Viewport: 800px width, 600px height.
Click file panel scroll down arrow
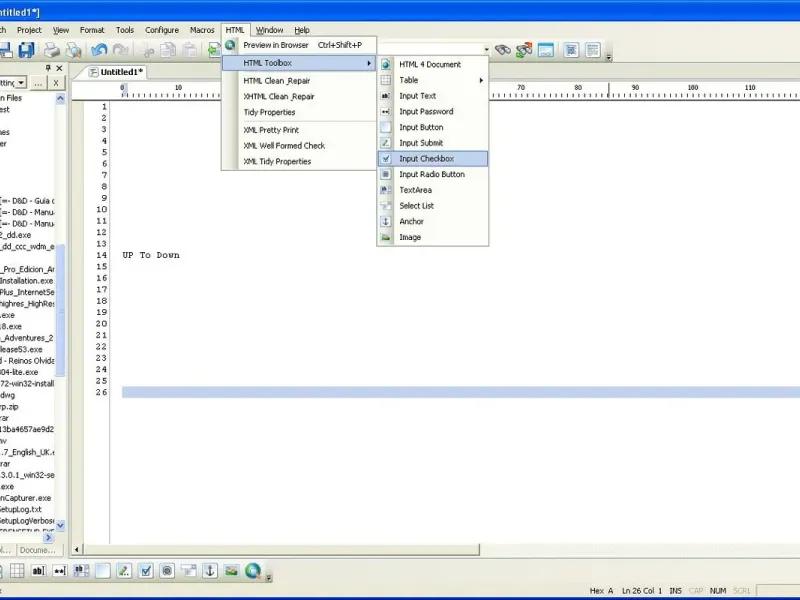(60, 525)
